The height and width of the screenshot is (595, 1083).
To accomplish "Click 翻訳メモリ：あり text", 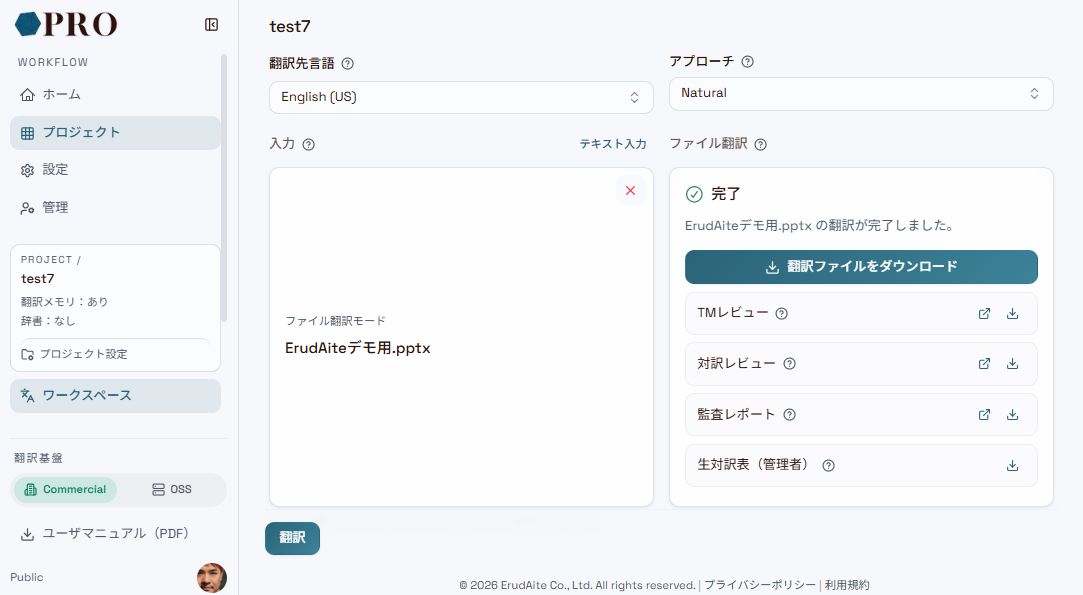I will click(64, 302).
